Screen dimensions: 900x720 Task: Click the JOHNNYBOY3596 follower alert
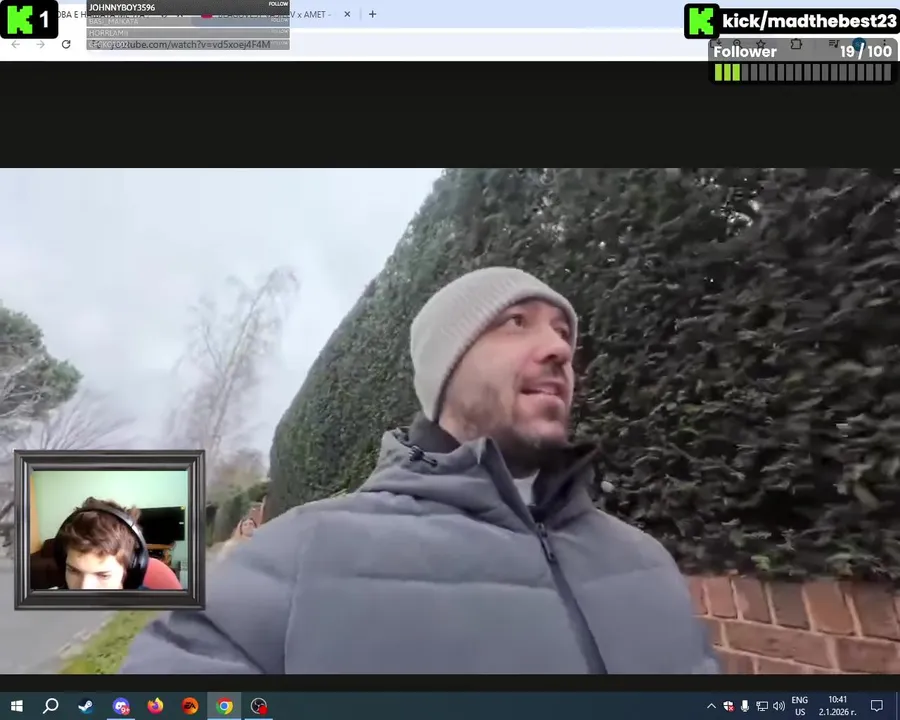click(x=188, y=7)
